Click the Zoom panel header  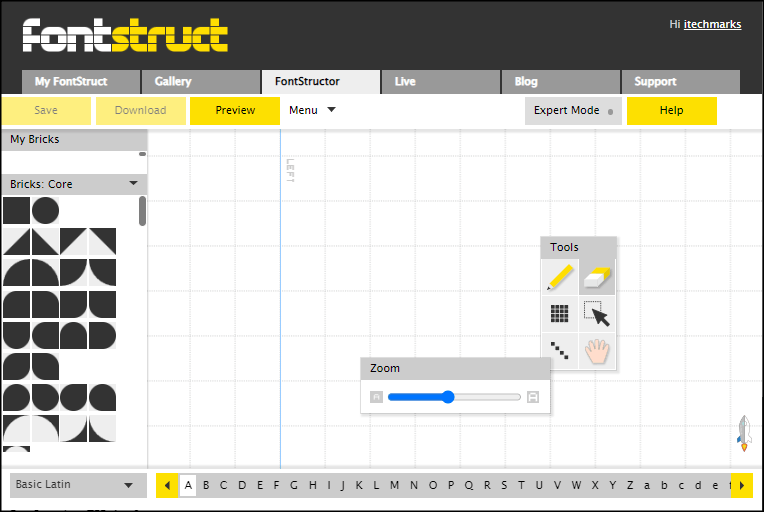456,368
